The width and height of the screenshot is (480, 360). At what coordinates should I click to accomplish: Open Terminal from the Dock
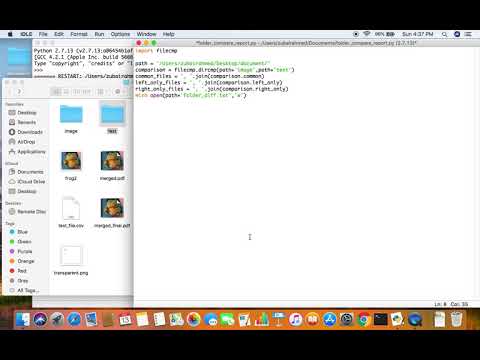pyautogui.click(x=381, y=319)
